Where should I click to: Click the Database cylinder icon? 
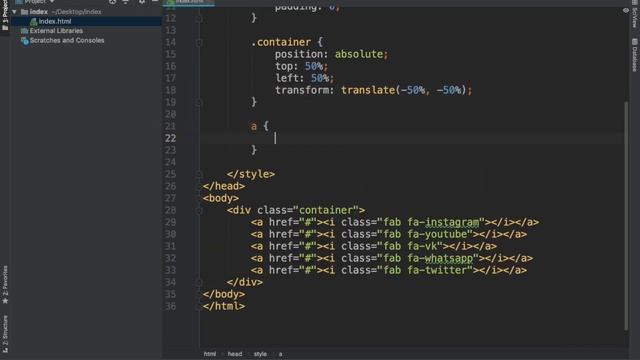(x=635, y=42)
